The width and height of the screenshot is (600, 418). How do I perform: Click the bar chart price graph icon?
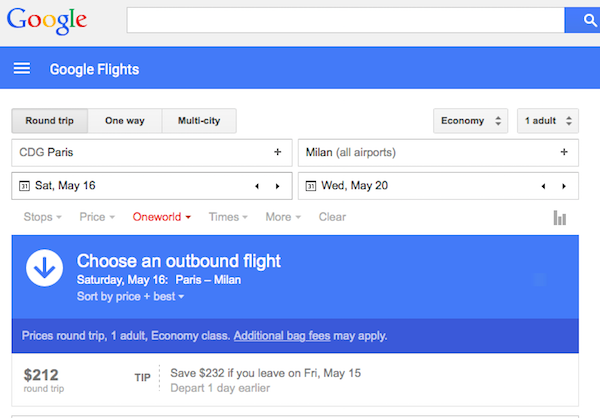coord(560,217)
